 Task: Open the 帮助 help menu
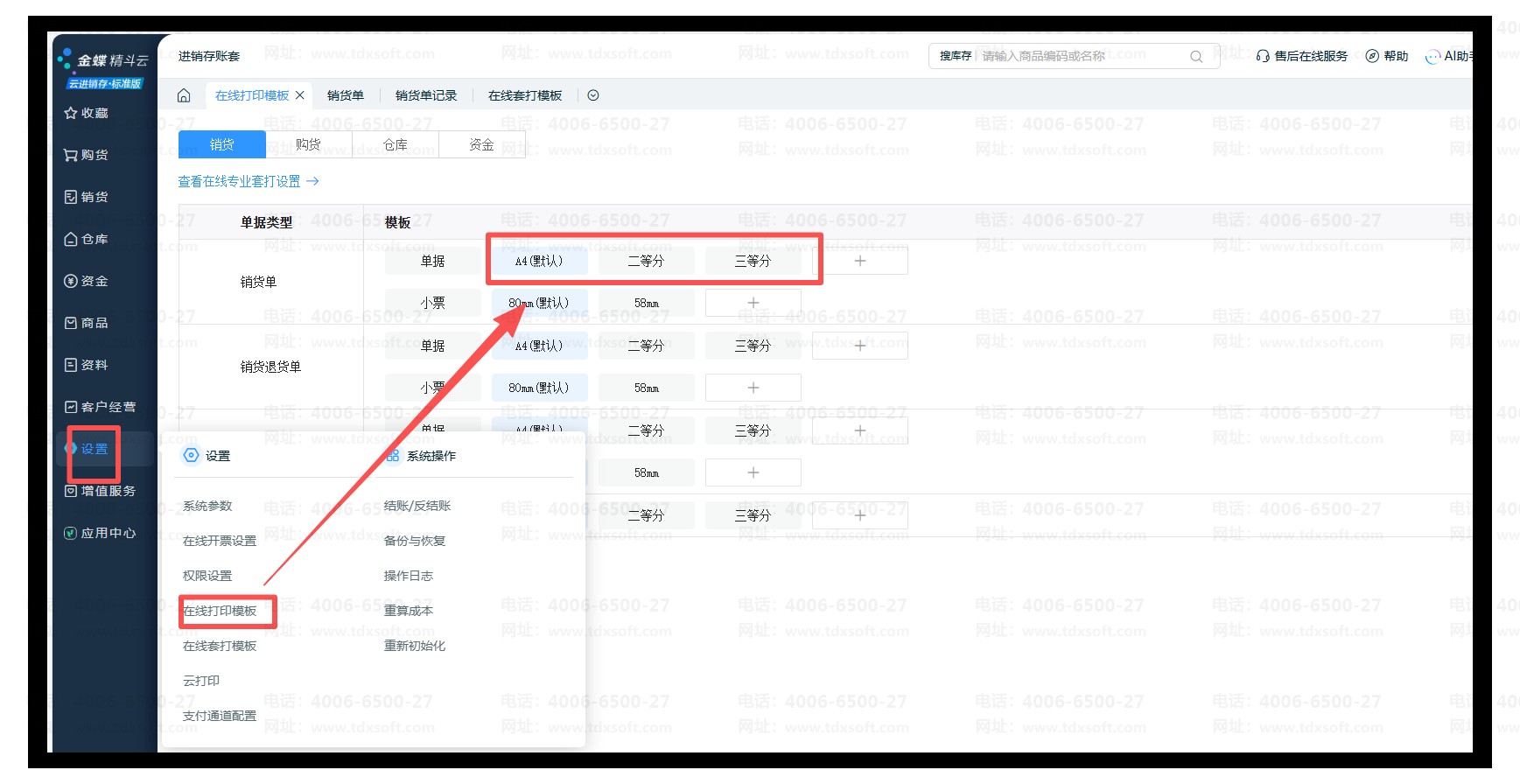(1387, 56)
